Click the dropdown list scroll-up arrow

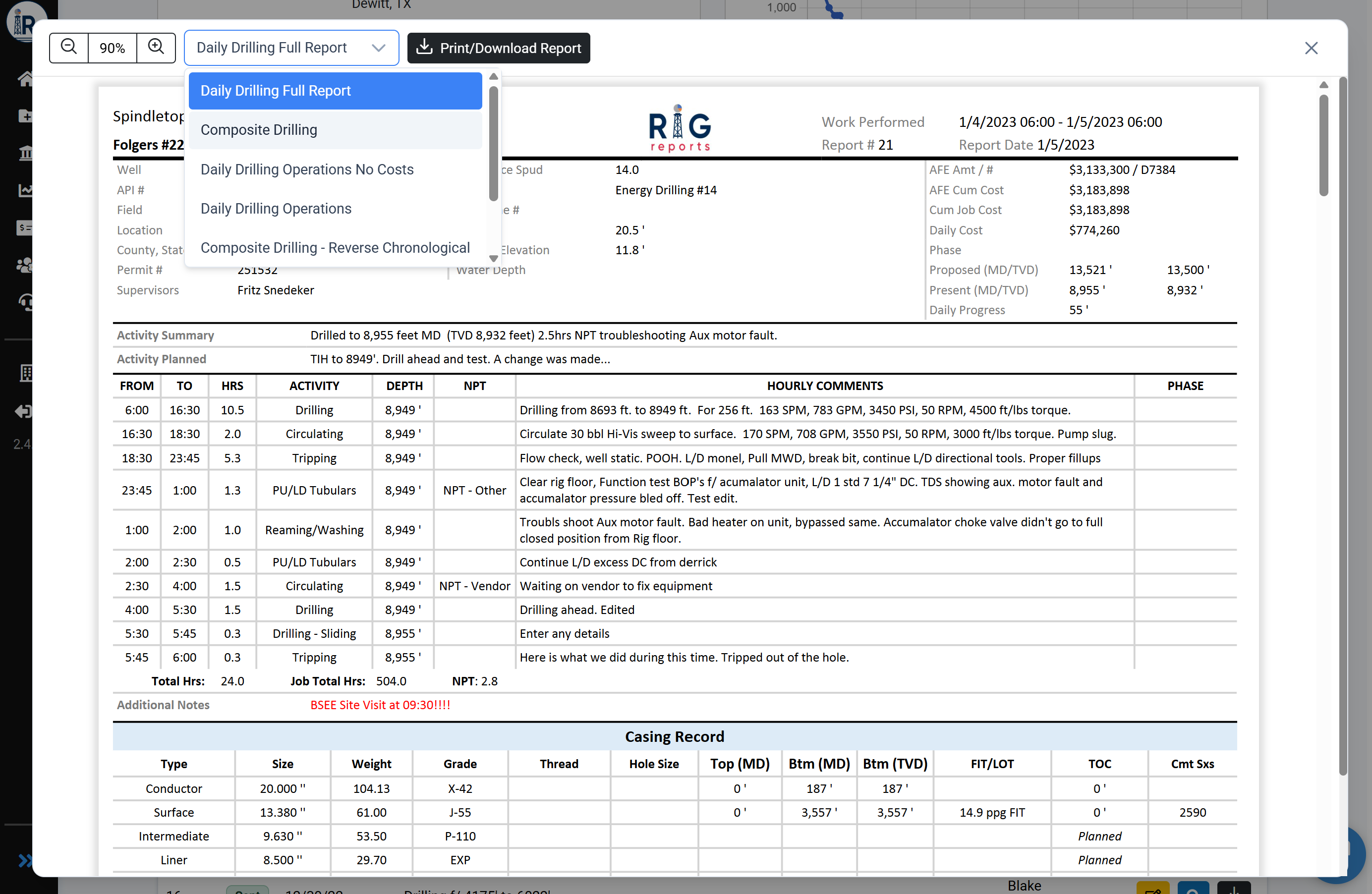tap(494, 77)
